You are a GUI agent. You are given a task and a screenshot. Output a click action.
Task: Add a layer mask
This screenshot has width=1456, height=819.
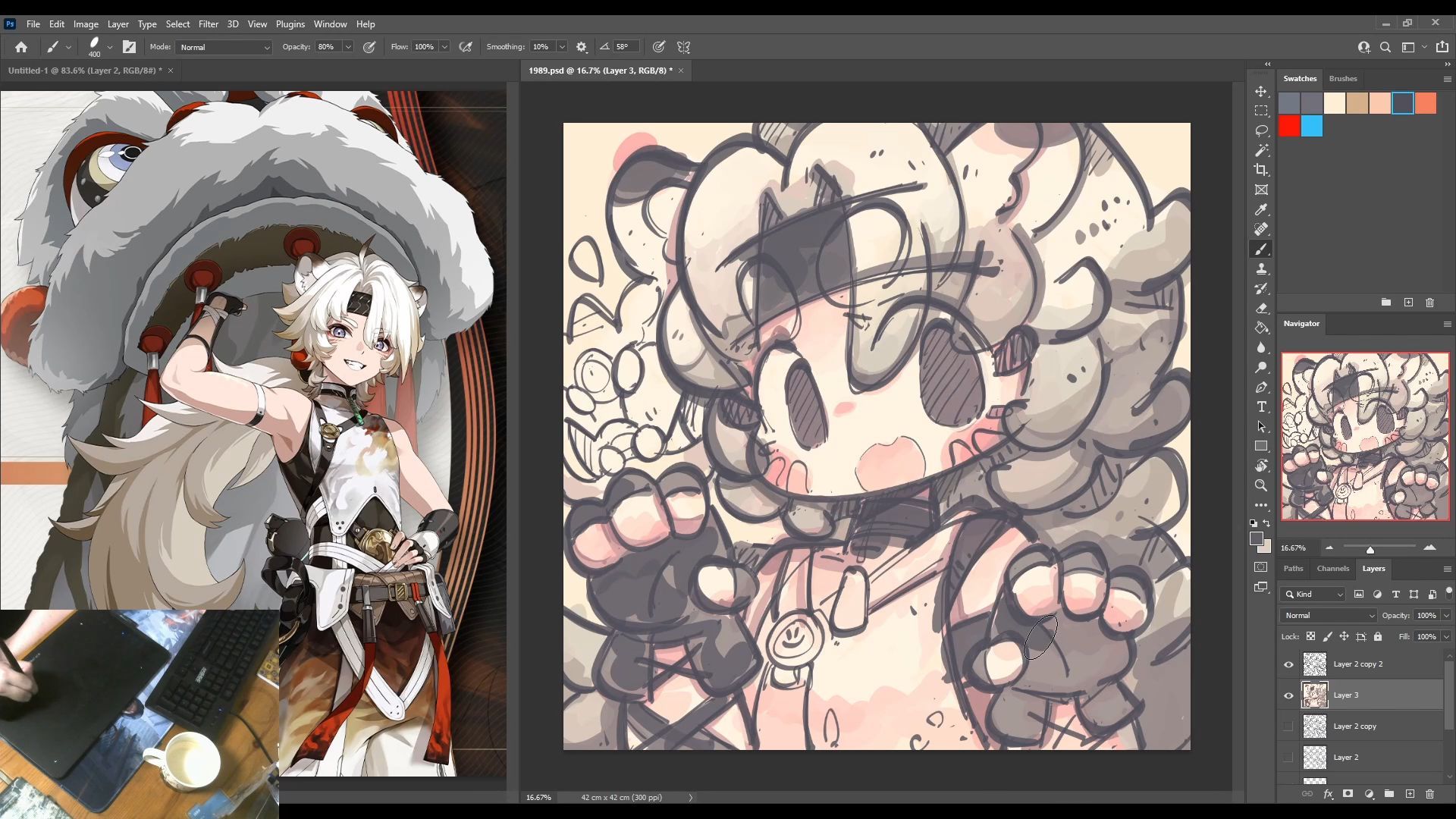click(1348, 794)
